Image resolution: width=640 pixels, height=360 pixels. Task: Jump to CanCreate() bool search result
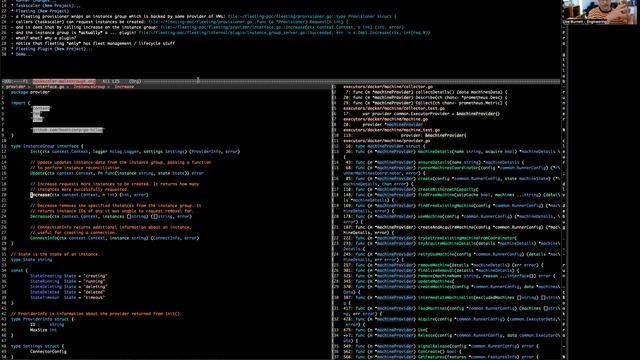409,351
